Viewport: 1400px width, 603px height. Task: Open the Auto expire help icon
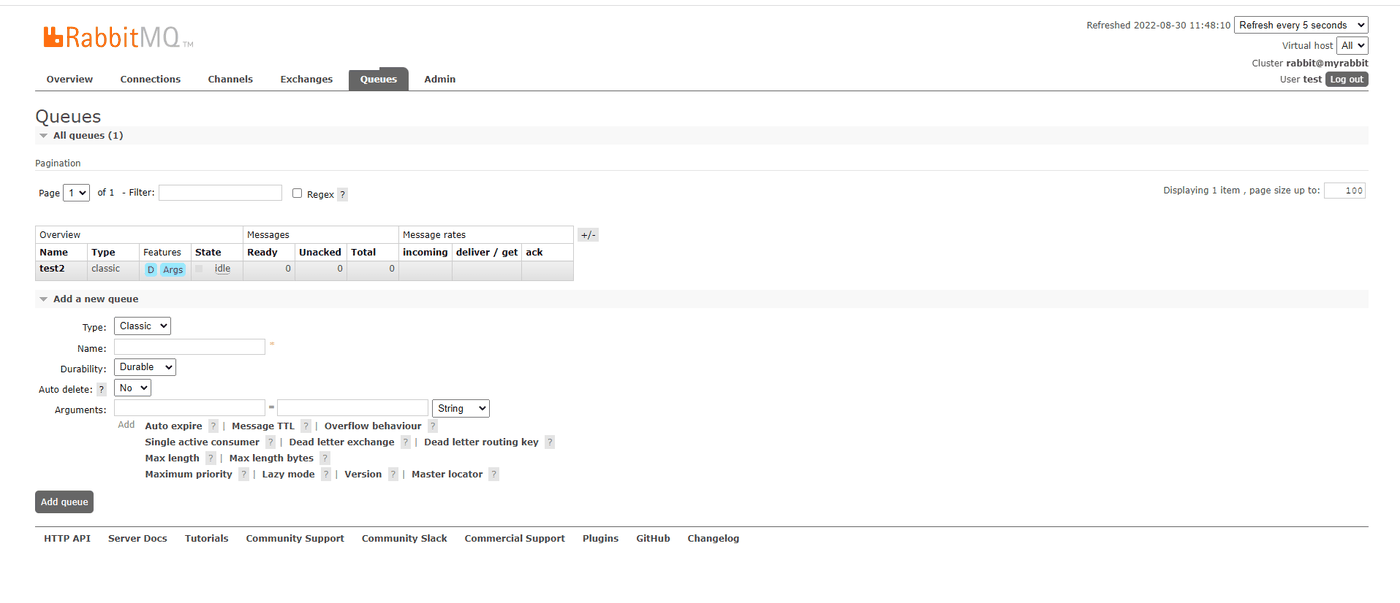pos(213,426)
